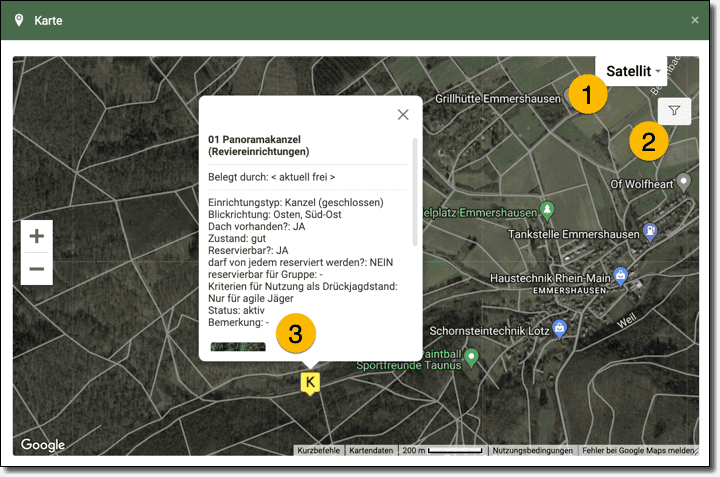Click Tankstelle Emmershausen gas station pin

pyautogui.click(x=652, y=232)
